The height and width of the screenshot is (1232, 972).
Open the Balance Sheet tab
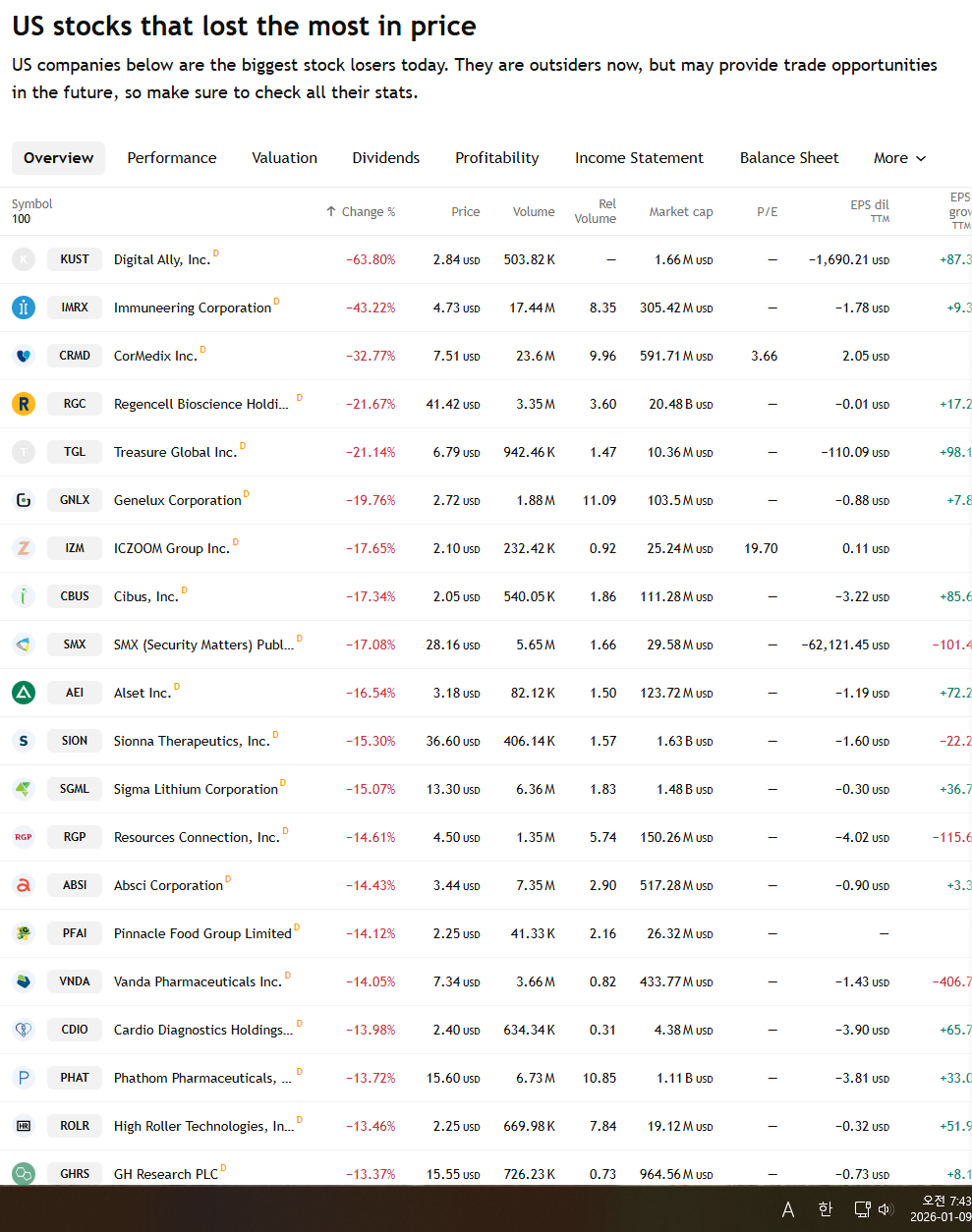coord(789,158)
